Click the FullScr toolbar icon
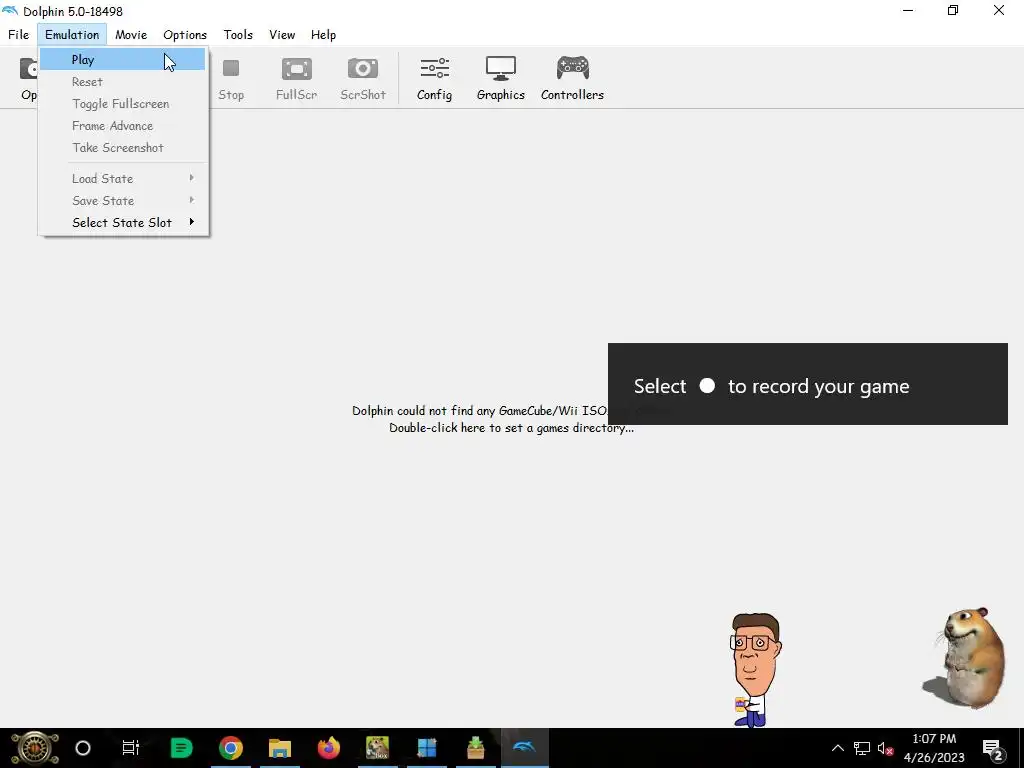 pyautogui.click(x=296, y=78)
